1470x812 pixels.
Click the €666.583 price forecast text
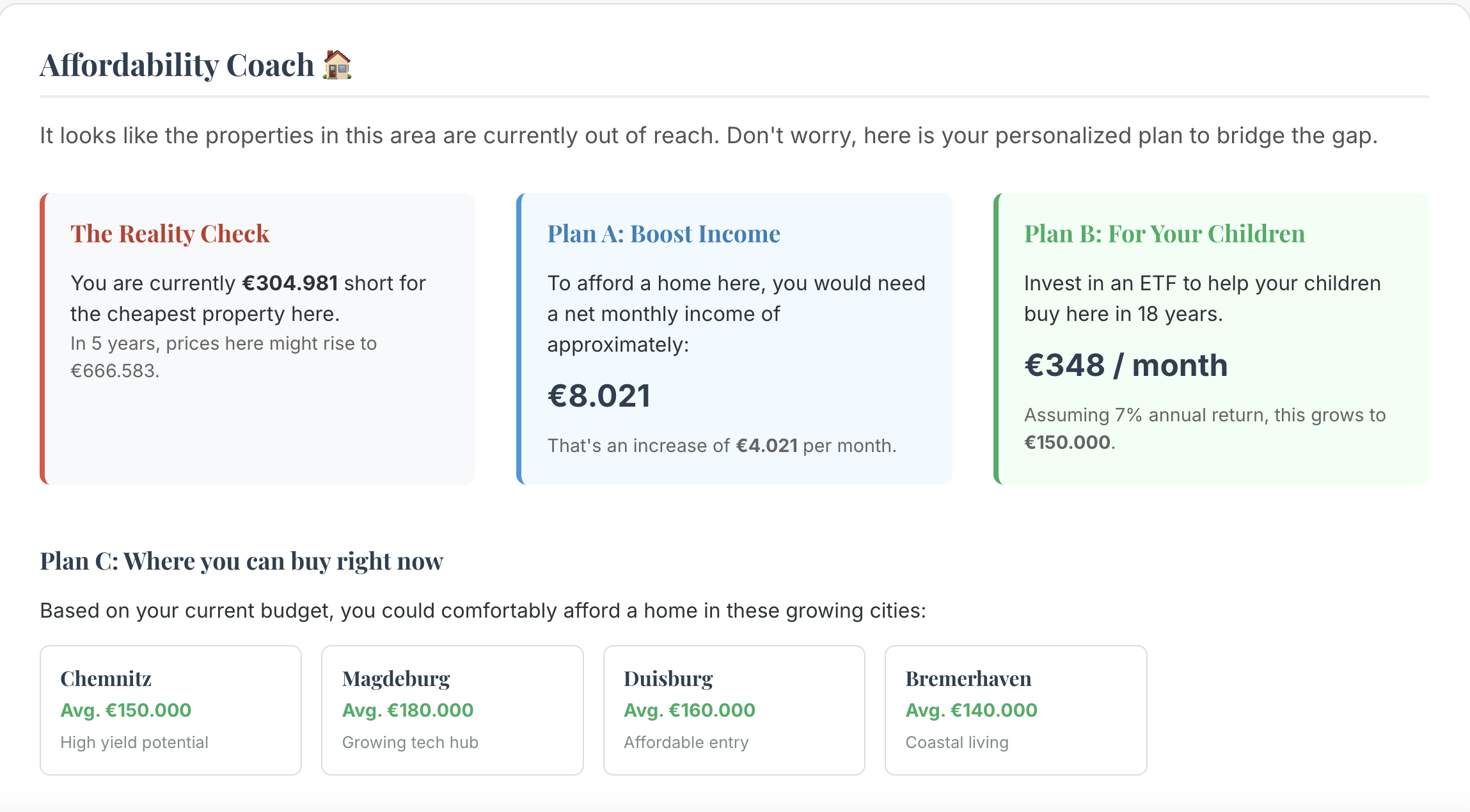point(114,371)
